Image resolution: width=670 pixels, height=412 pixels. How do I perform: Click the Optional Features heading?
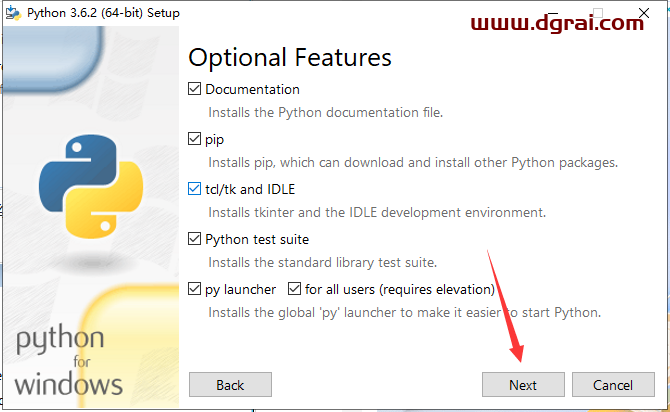point(290,58)
